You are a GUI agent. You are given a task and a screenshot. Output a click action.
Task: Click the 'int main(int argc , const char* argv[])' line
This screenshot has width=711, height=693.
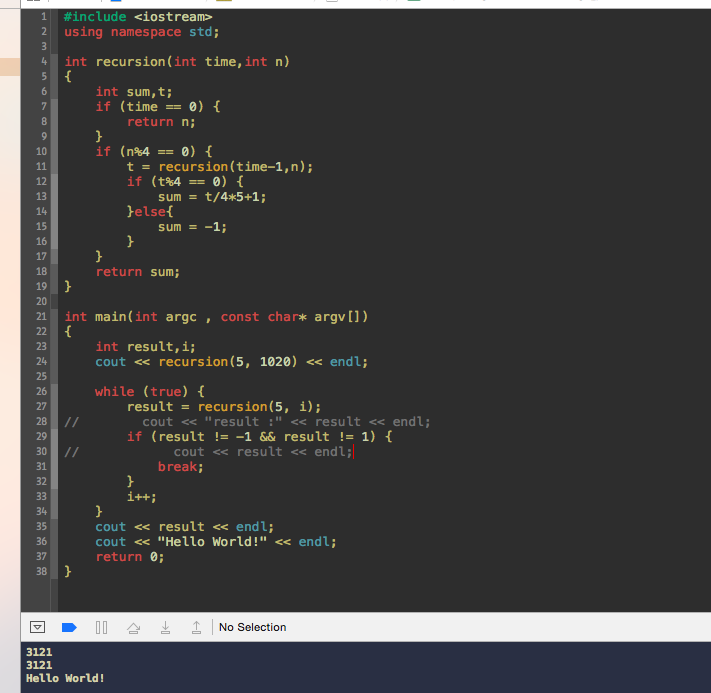(216, 317)
